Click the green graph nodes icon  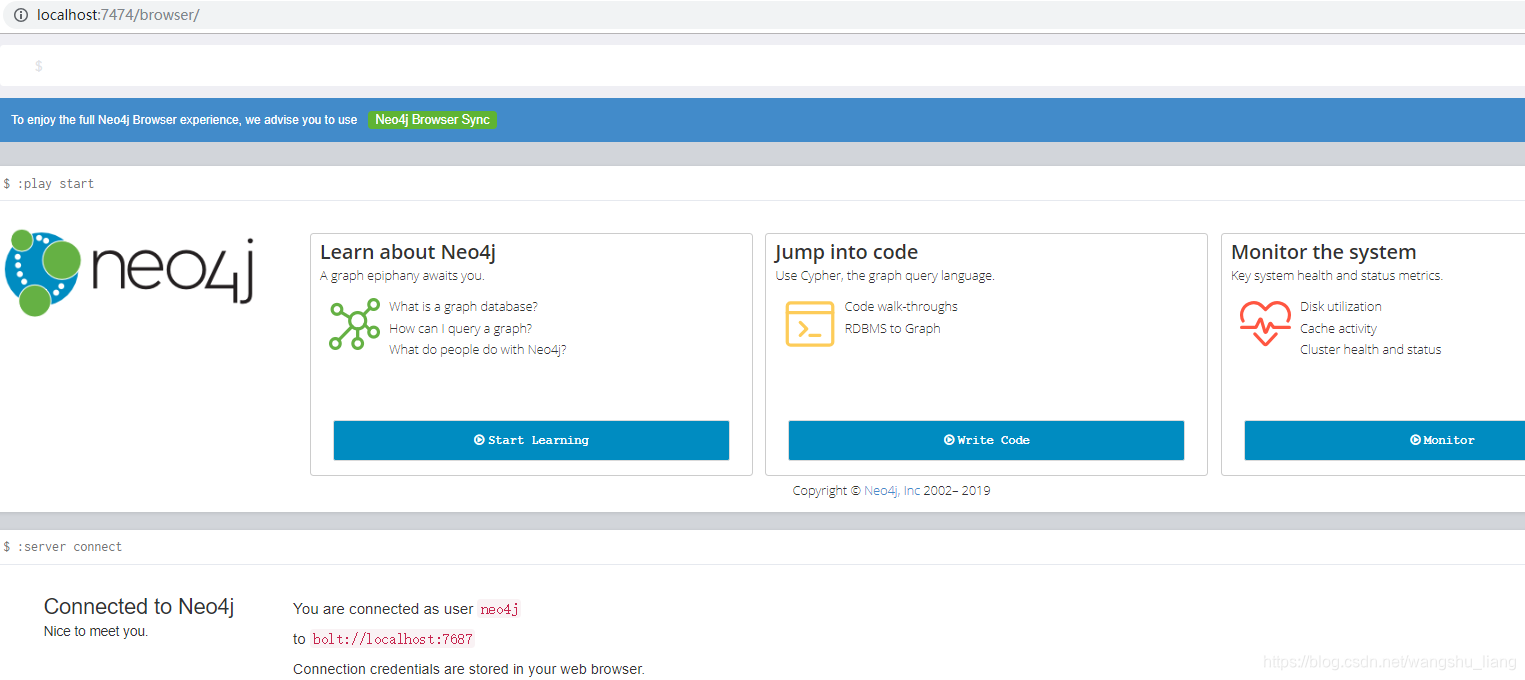(x=355, y=324)
